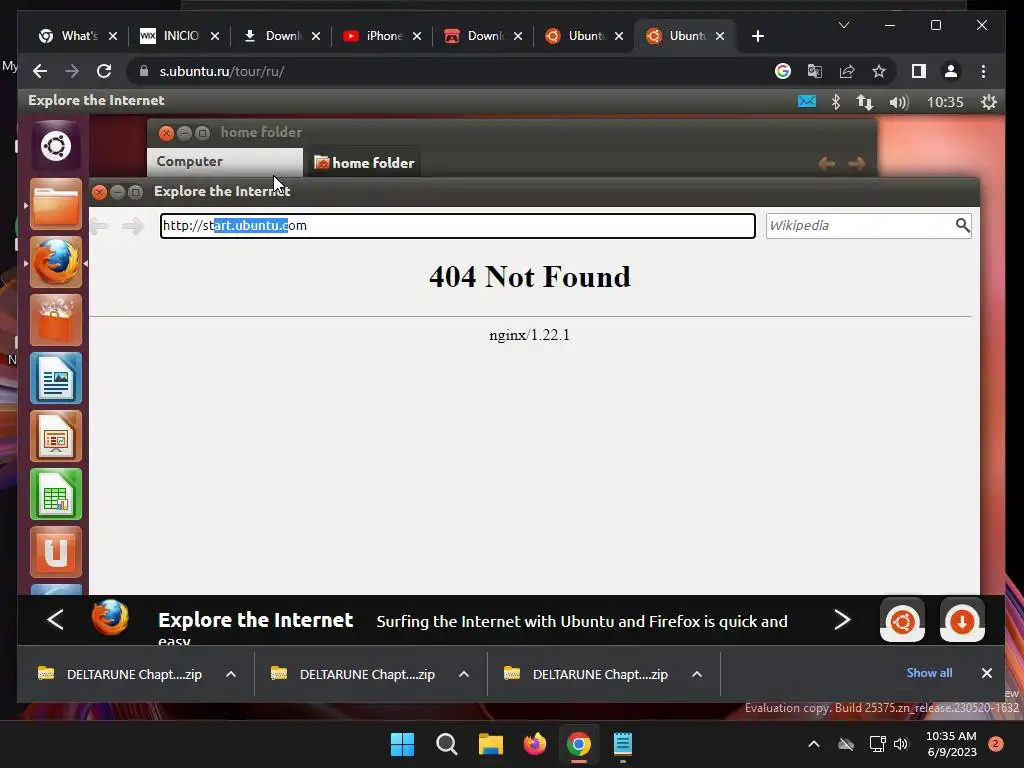
Task: Open Windows Start menu
Action: coord(402,744)
